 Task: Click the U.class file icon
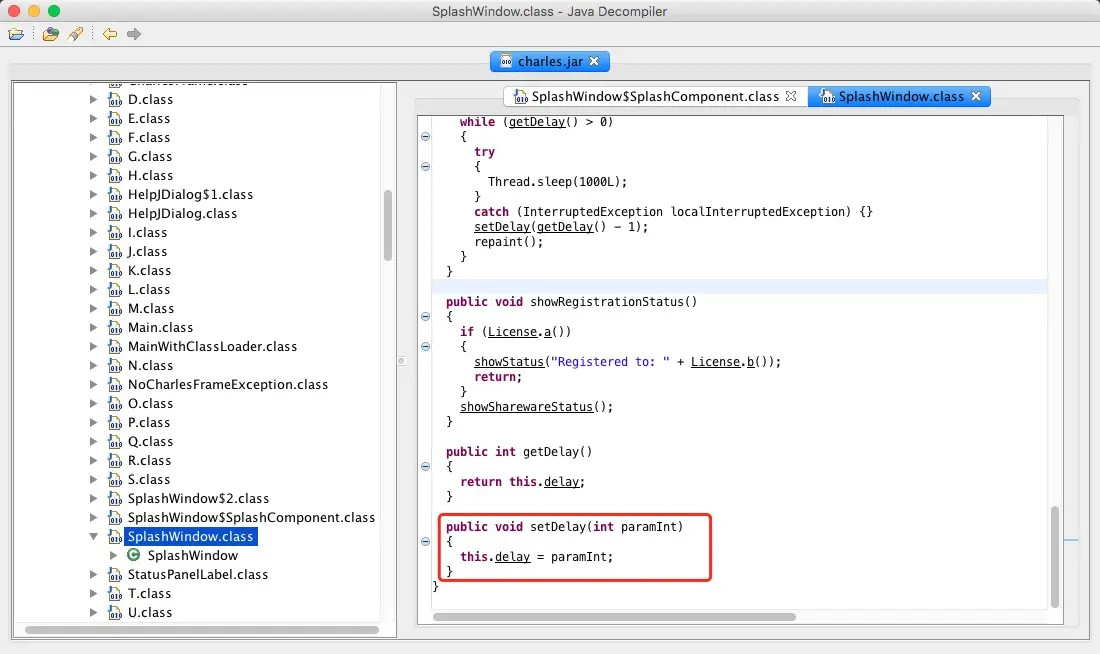point(115,612)
